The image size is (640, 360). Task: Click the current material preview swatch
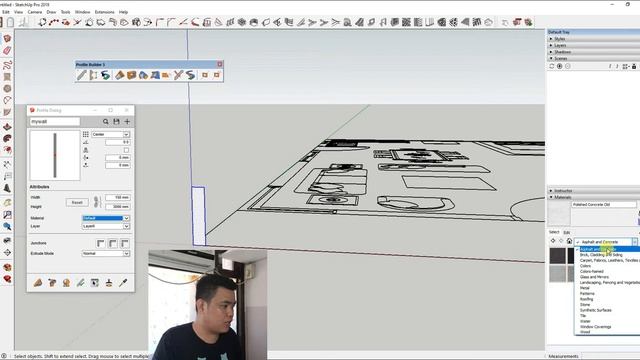pyautogui.click(x=559, y=213)
